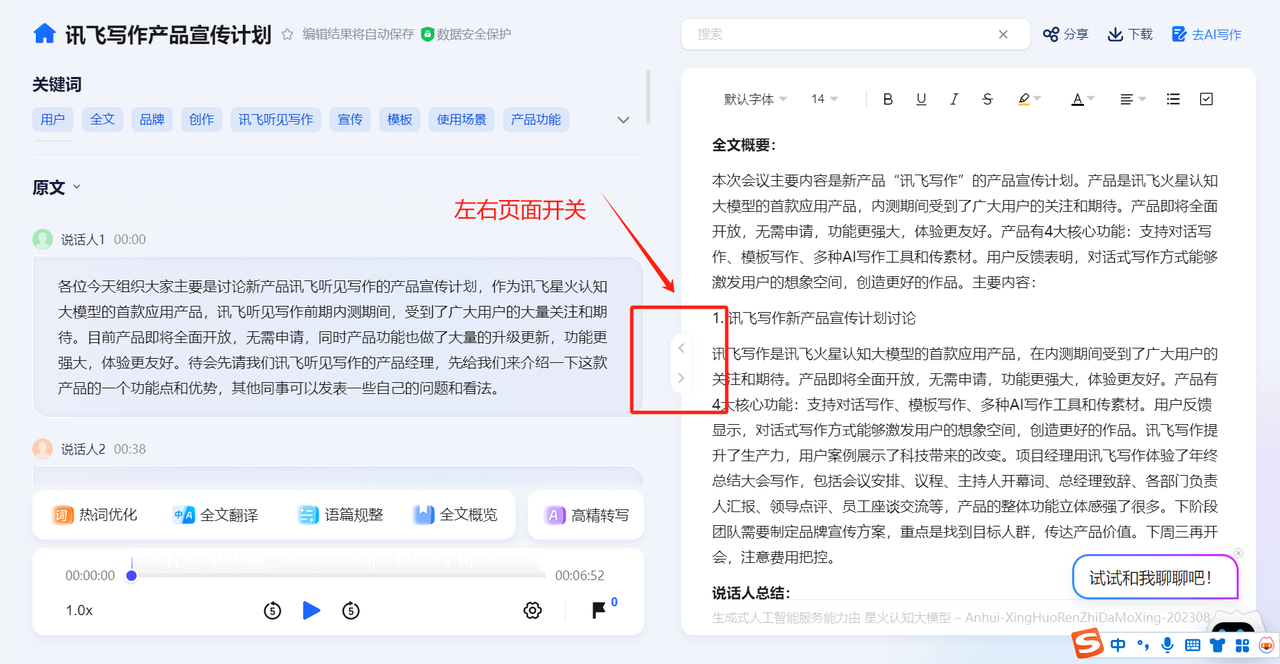Click the 下载 download button
1280x664 pixels.
pos(1130,34)
